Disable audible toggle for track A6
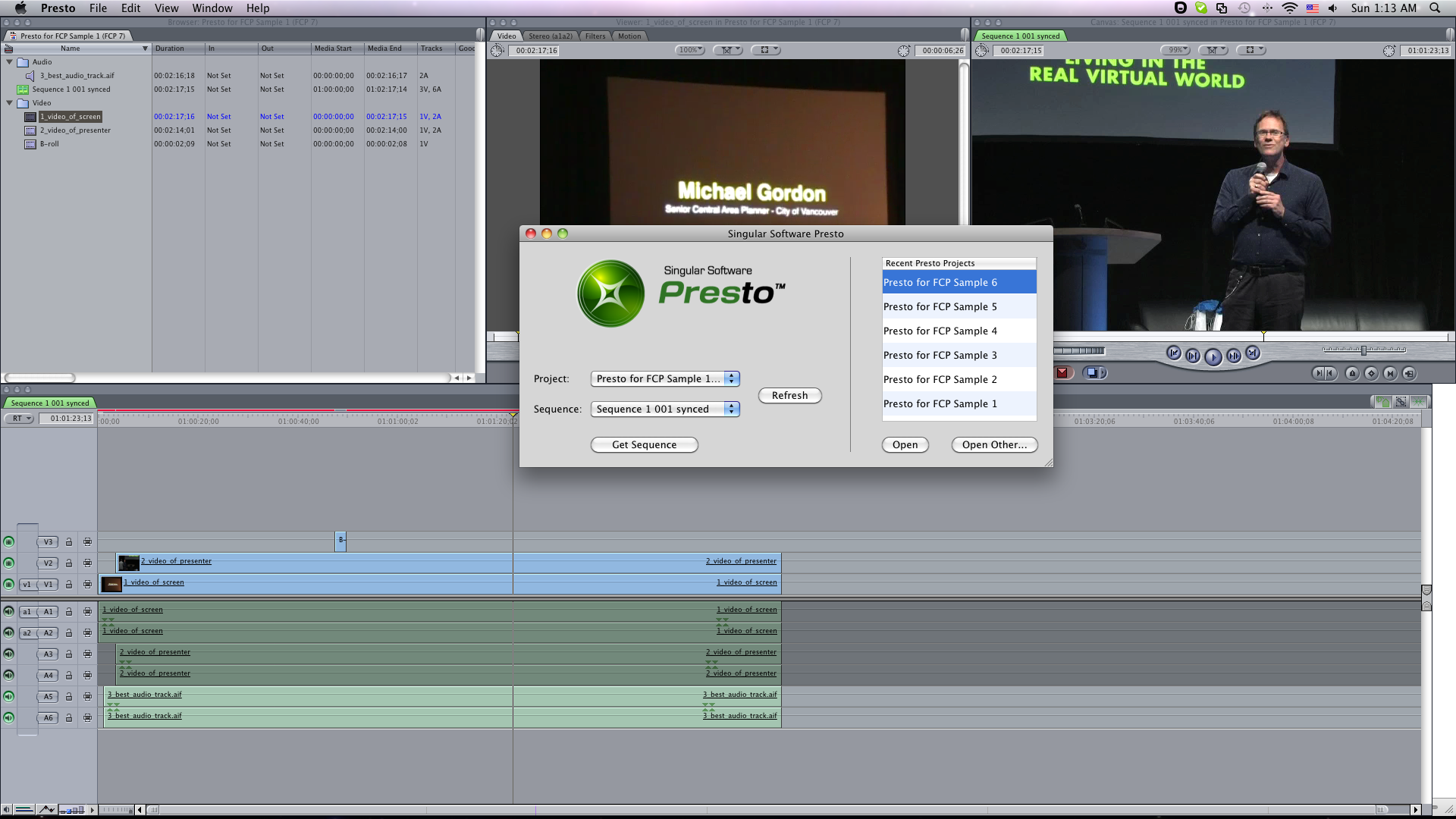The width and height of the screenshot is (1456, 819). pos(9,718)
